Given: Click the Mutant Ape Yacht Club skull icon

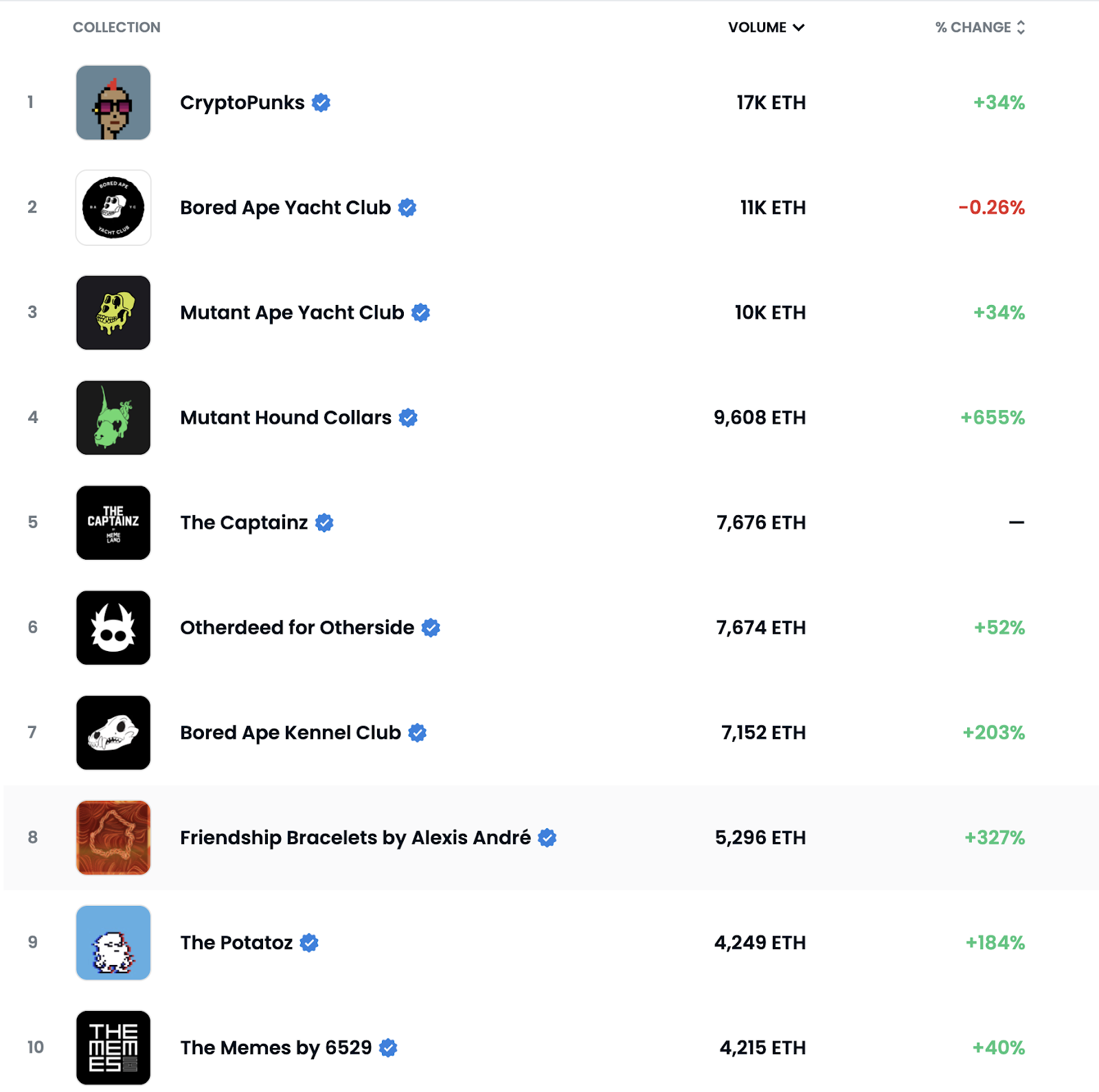Looking at the screenshot, I should click(x=113, y=312).
